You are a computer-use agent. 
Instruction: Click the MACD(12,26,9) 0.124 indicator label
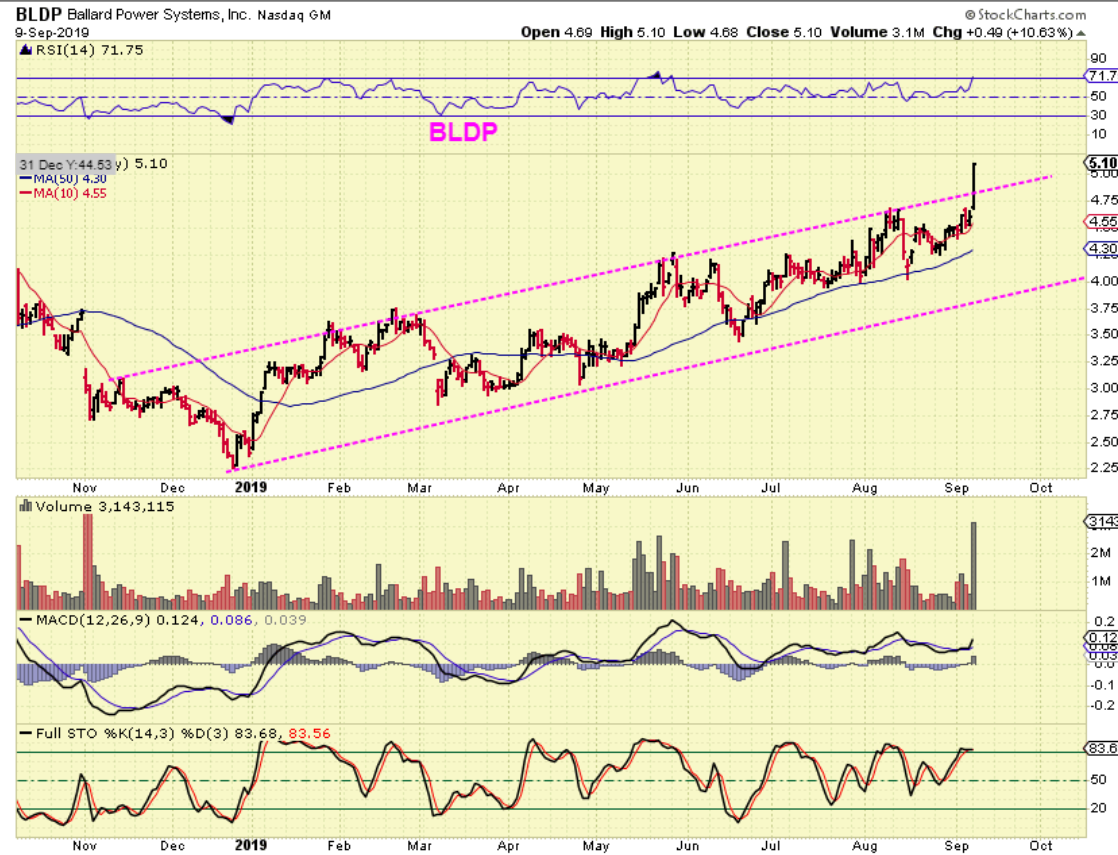[x=118, y=620]
